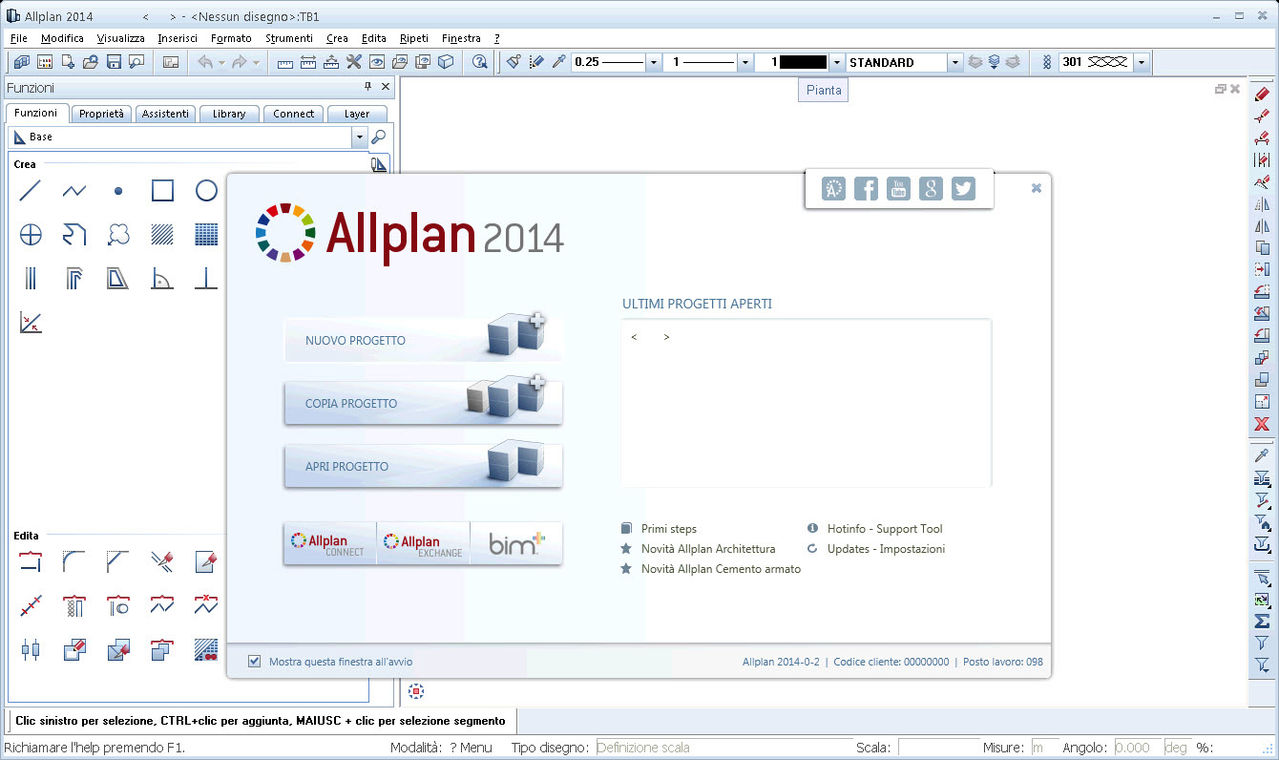Switch to the Library tab
The height and width of the screenshot is (760, 1279).
(x=229, y=114)
